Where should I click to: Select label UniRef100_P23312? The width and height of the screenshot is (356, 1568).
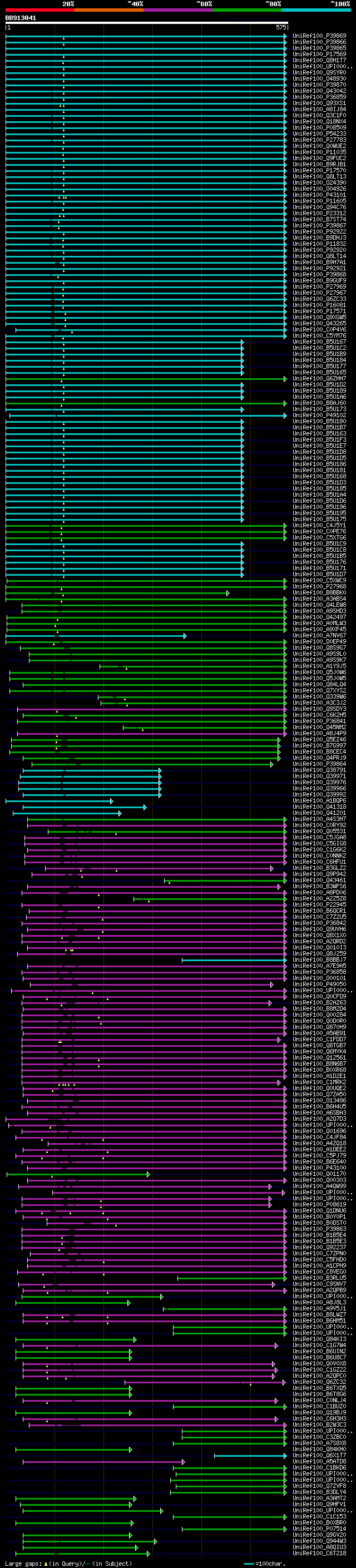click(319, 214)
